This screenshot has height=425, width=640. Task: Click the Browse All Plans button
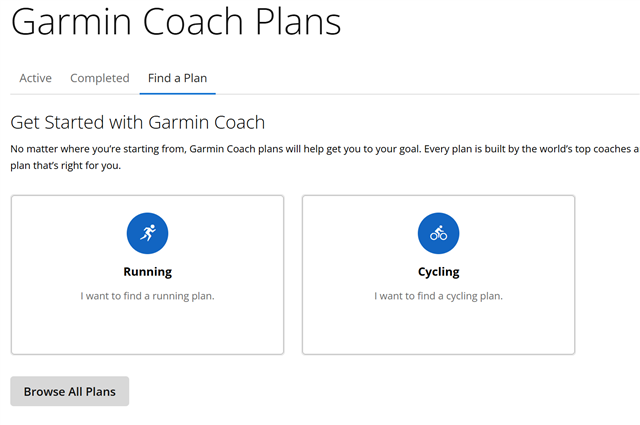pyautogui.click(x=70, y=391)
